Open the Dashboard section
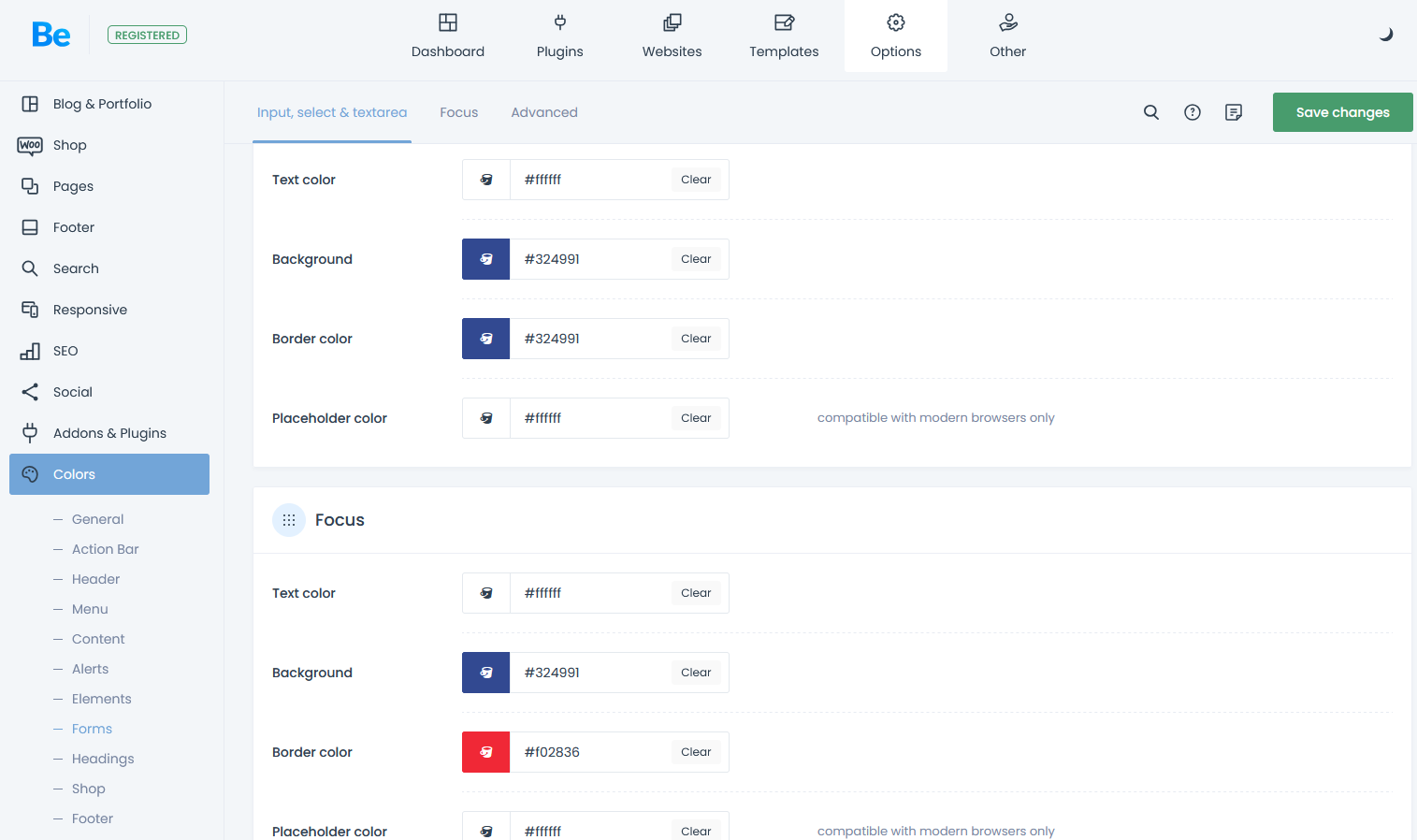1417x840 pixels. pyautogui.click(x=448, y=36)
